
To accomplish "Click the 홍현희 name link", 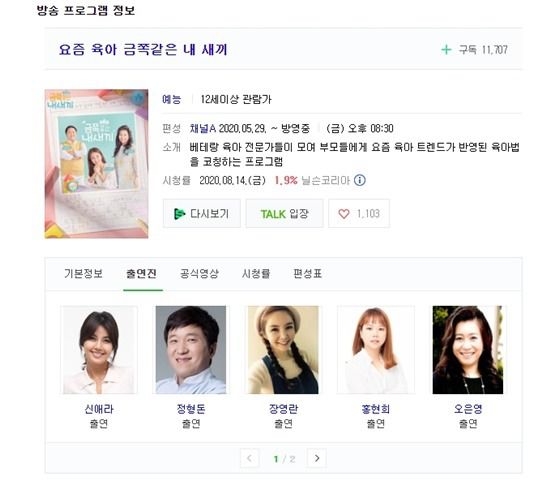I will 376,409.
